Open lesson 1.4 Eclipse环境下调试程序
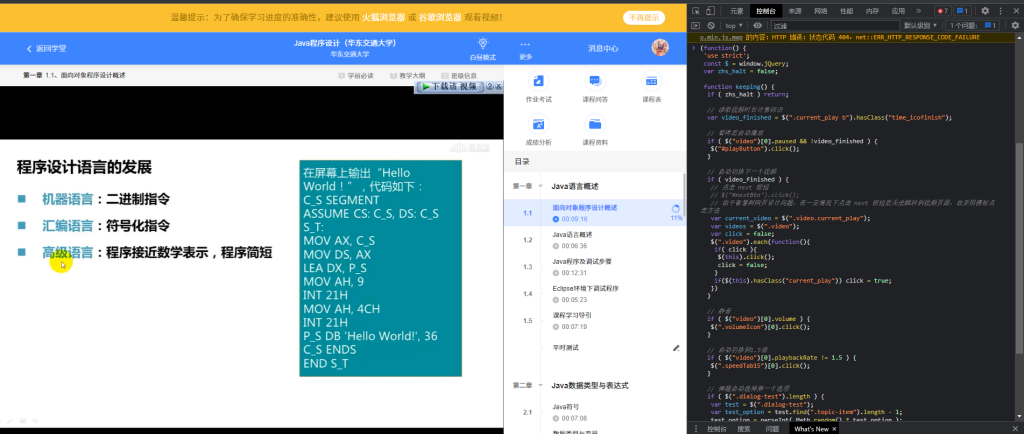The width and height of the screenshot is (1024, 434). [x=594, y=294]
